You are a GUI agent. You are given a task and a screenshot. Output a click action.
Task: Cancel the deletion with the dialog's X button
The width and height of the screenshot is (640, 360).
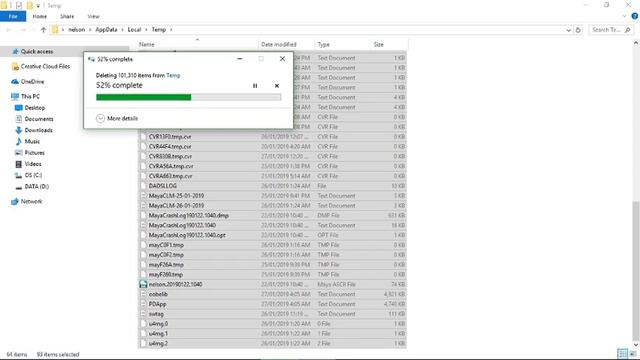277,86
